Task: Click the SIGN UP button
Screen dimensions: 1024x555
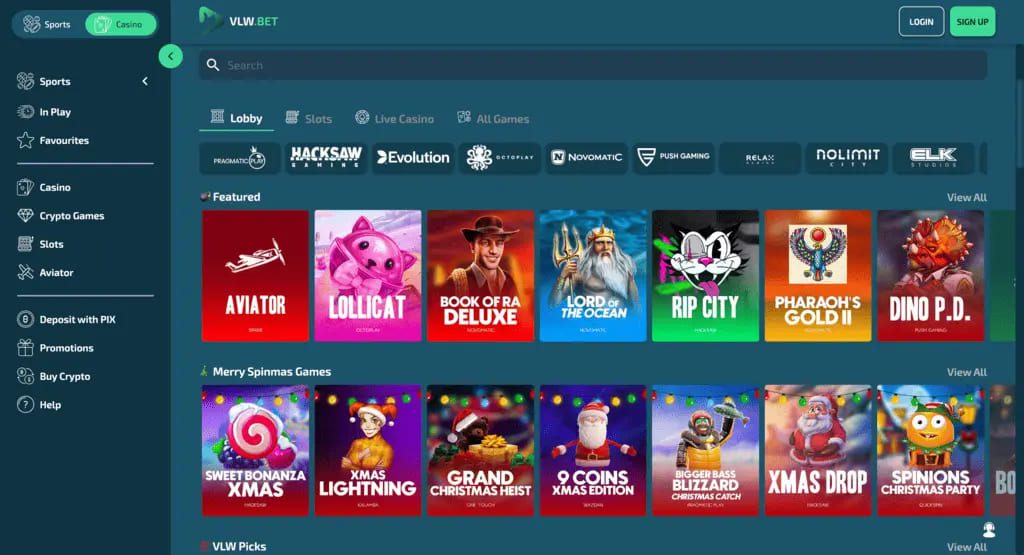Action: [972, 22]
